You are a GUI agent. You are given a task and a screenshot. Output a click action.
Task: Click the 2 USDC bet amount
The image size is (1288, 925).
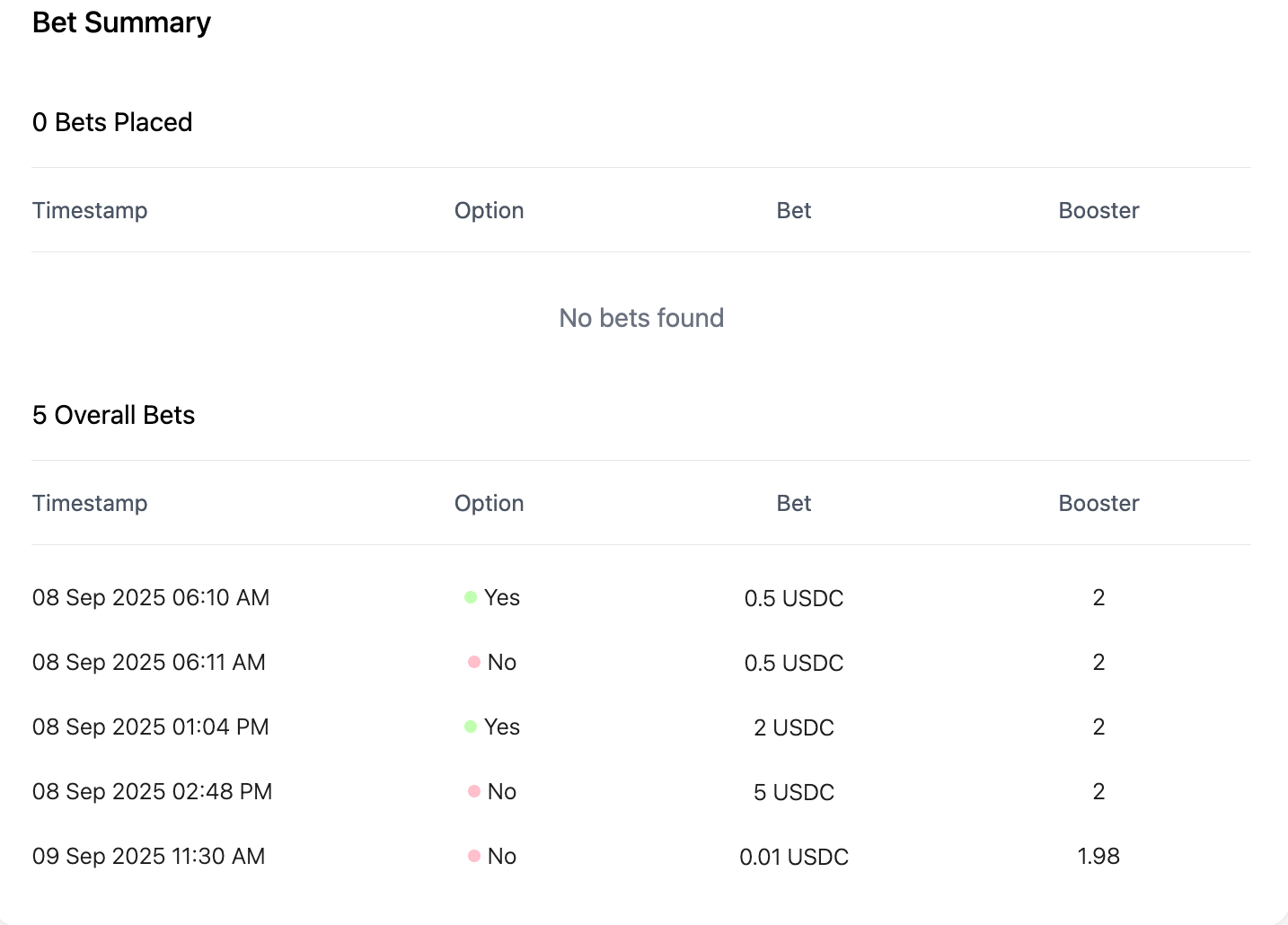pyautogui.click(x=794, y=727)
